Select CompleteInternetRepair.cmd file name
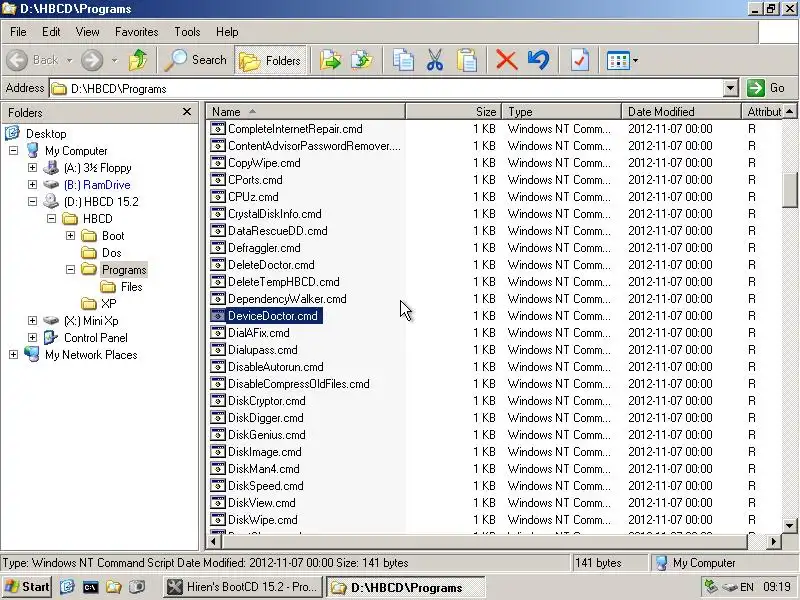The width and height of the screenshot is (800, 600). (295, 129)
